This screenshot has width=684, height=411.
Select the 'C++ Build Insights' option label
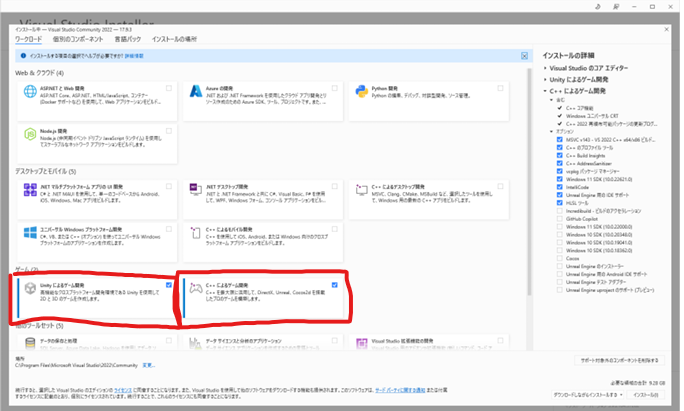(585, 155)
